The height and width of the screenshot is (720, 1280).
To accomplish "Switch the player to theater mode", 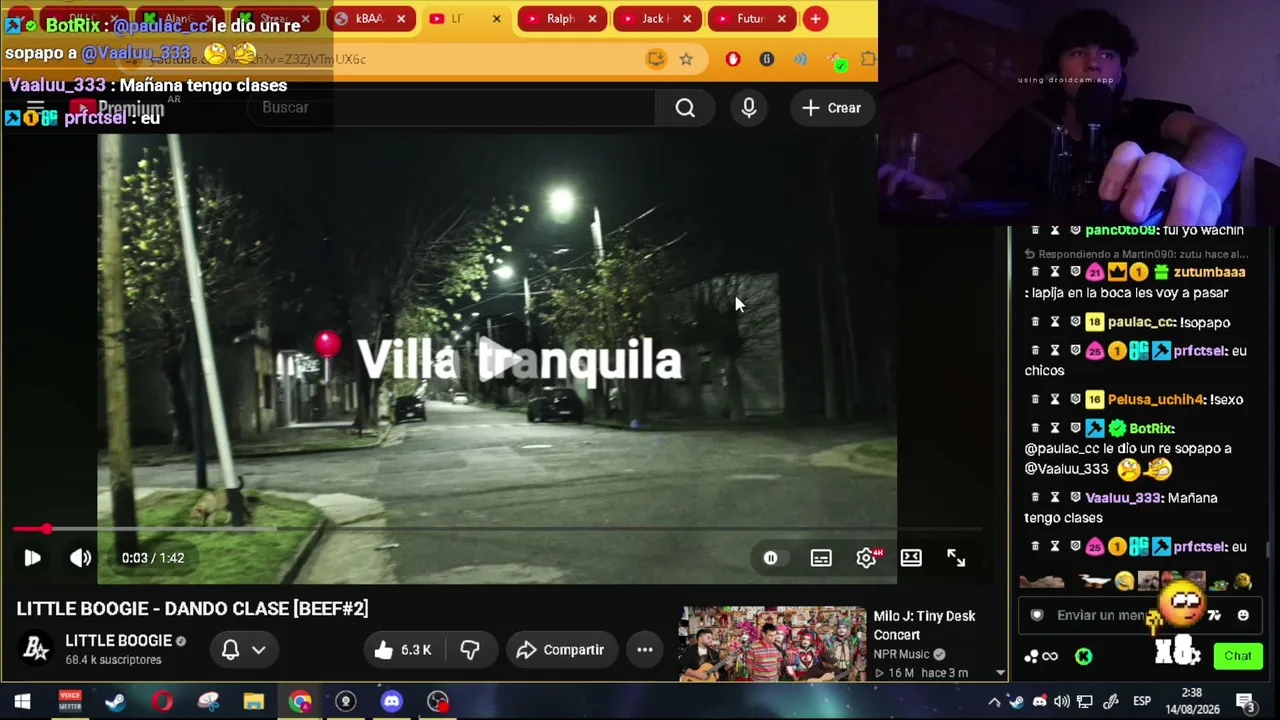I will coord(911,558).
